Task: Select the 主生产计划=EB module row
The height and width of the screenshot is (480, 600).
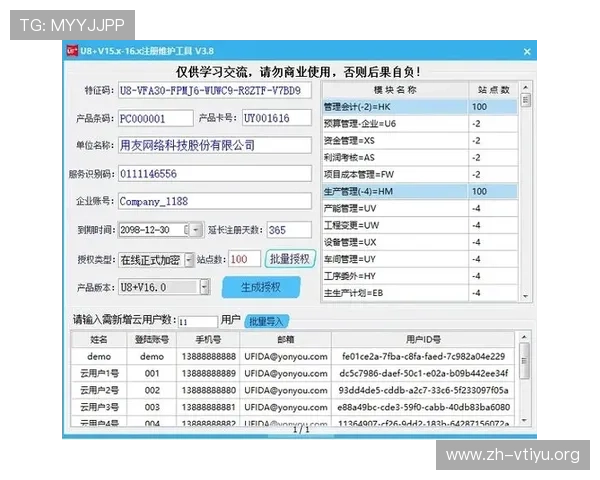Action: click(x=420, y=293)
